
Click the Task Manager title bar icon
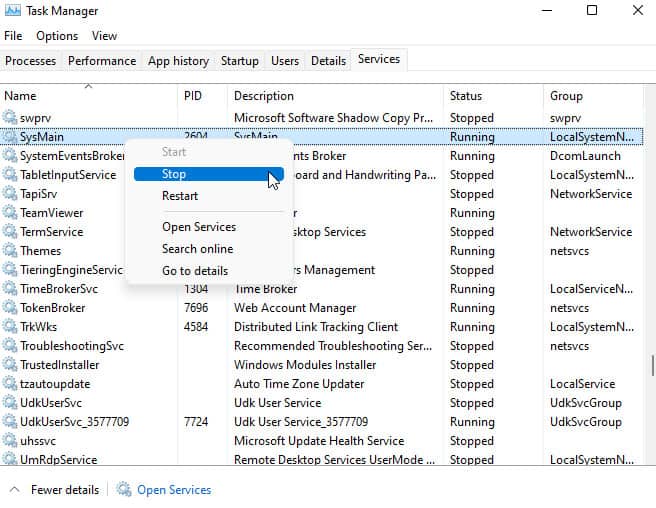coord(12,11)
